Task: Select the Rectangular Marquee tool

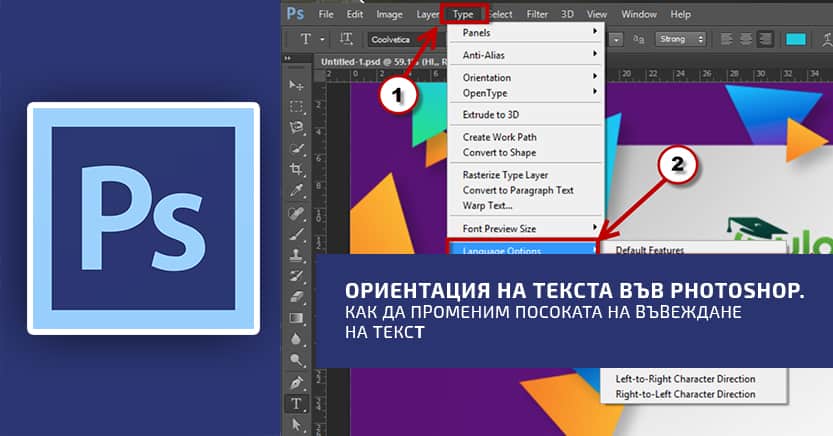Action: tap(296, 106)
